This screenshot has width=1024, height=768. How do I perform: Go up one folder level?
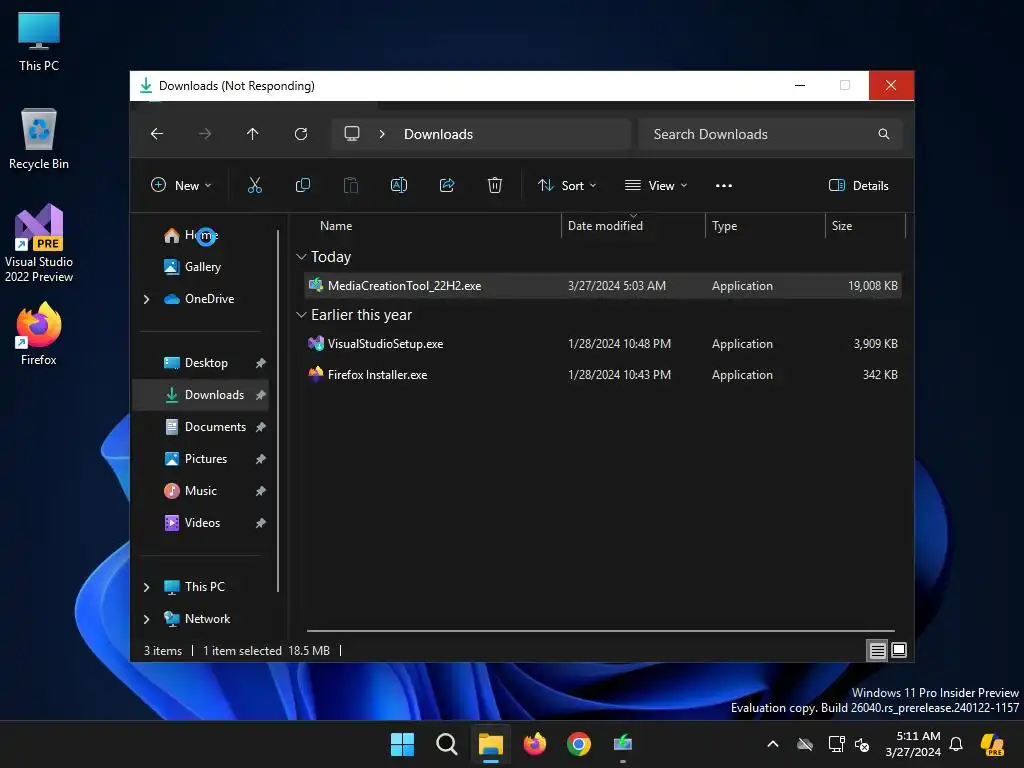tap(253, 134)
